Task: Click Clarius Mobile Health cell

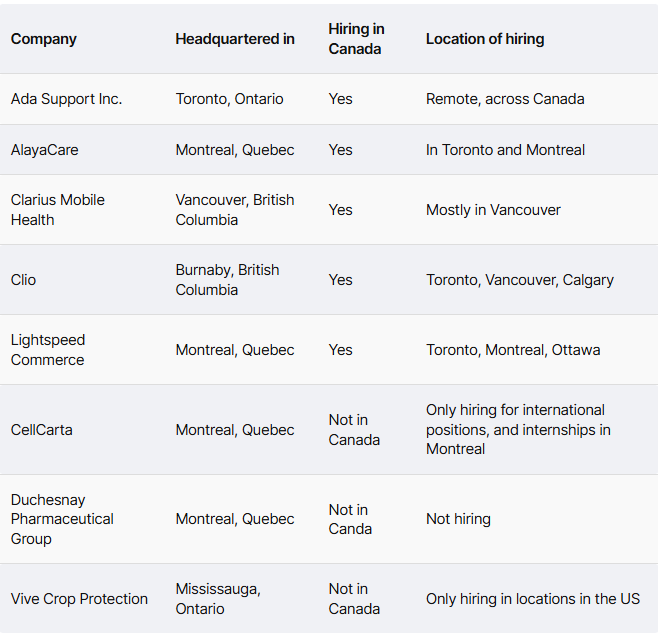Action: (x=58, y=210)
